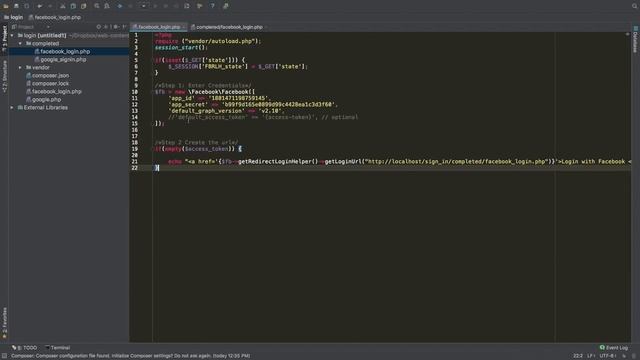
Task: Open Search Everywhere magnifier icon
Action: point(634,6)
